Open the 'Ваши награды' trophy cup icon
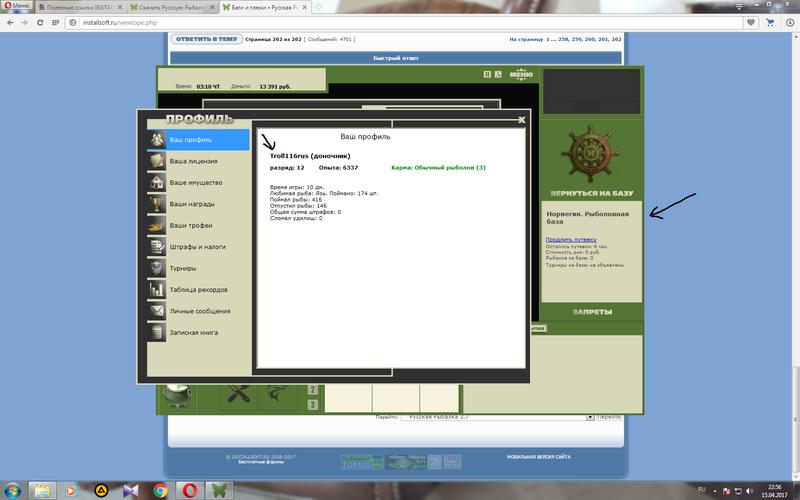The image size is (800, 500). click(157, 204)
